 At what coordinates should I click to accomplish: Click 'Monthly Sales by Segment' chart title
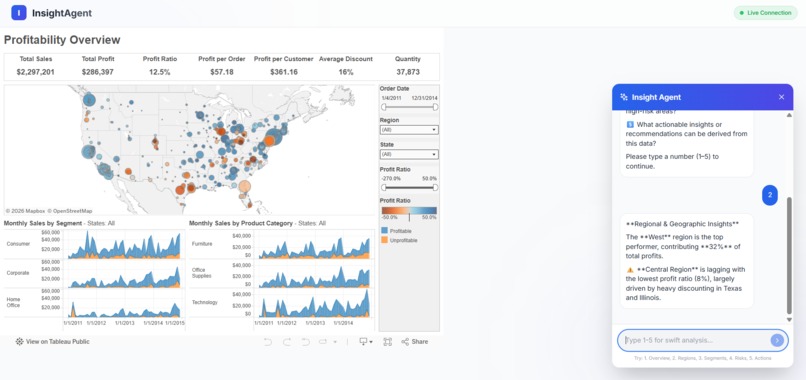pos(43,223)
